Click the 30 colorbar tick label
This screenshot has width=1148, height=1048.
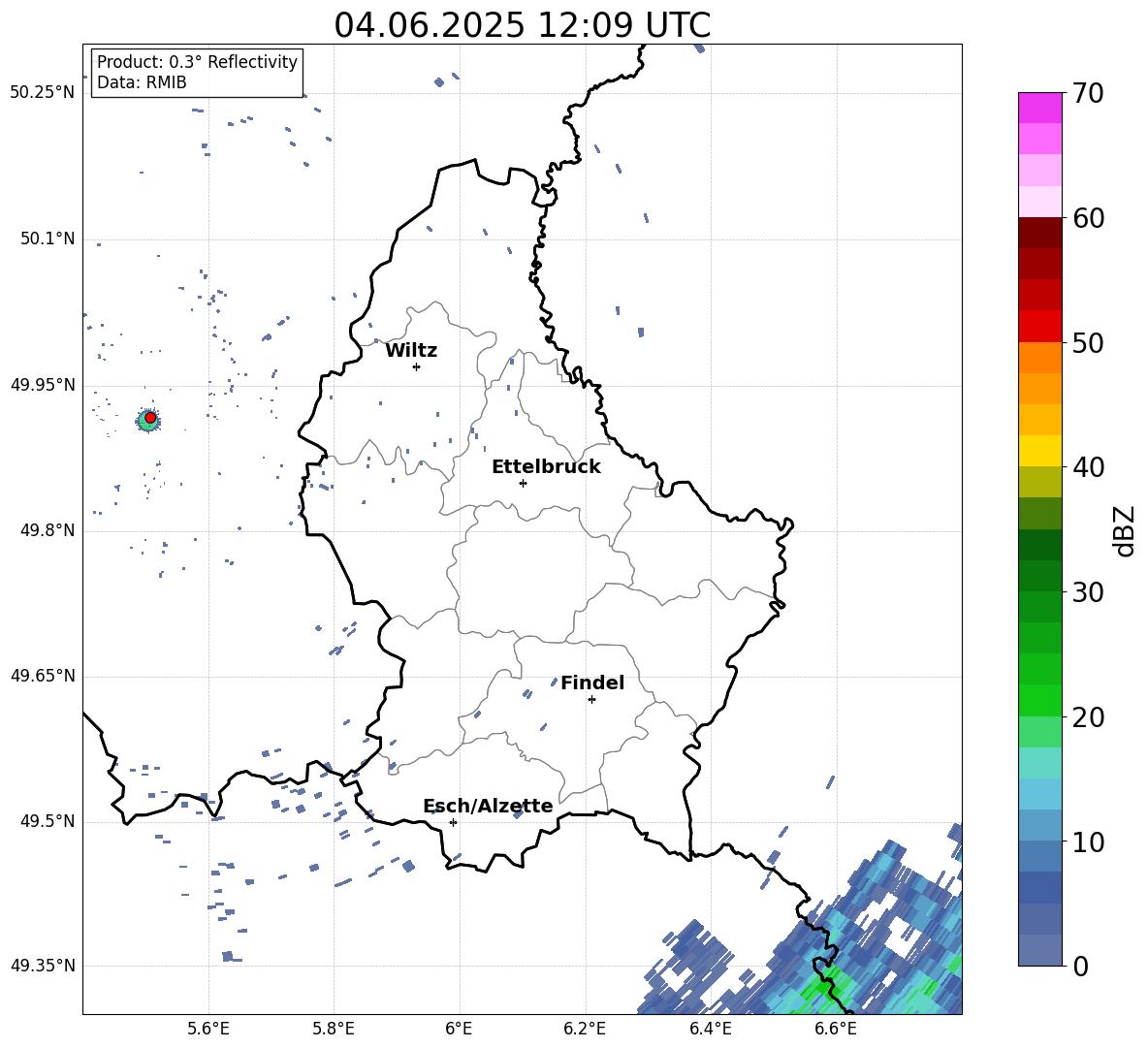(x=1088, y=592)
